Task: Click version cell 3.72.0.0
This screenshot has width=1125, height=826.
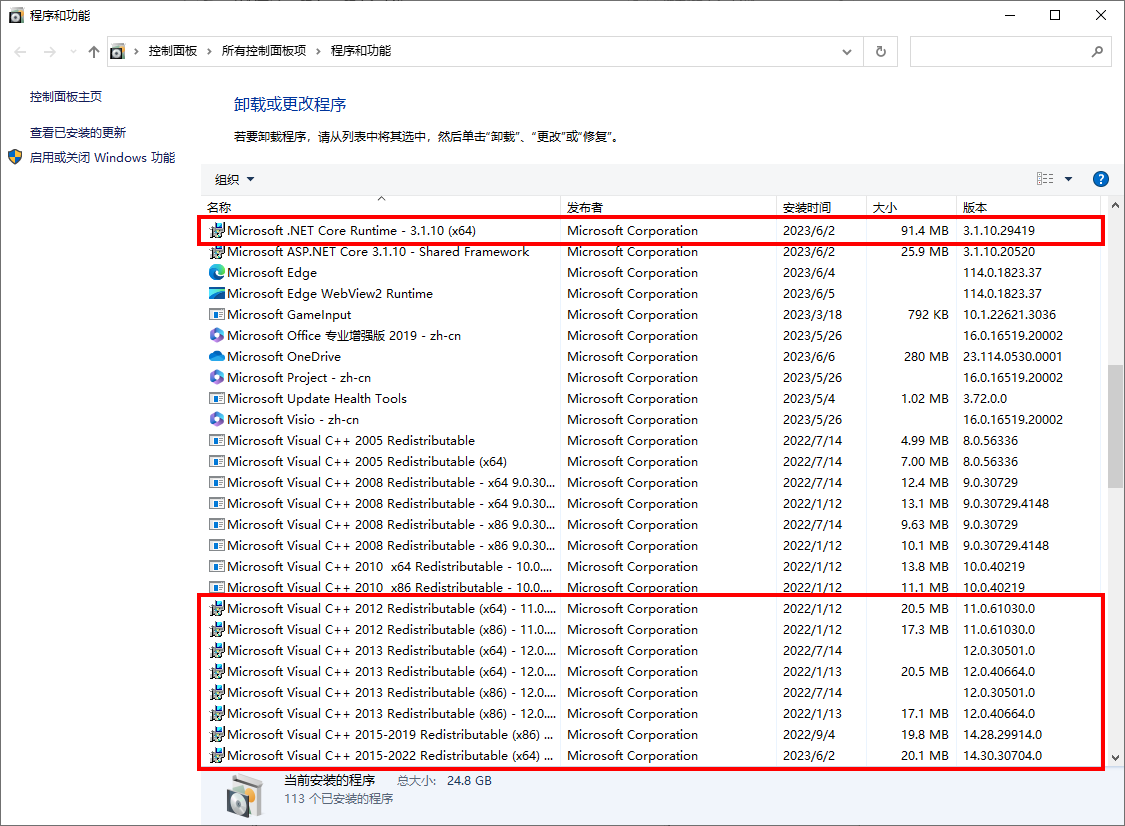Action: pos(984,398)
